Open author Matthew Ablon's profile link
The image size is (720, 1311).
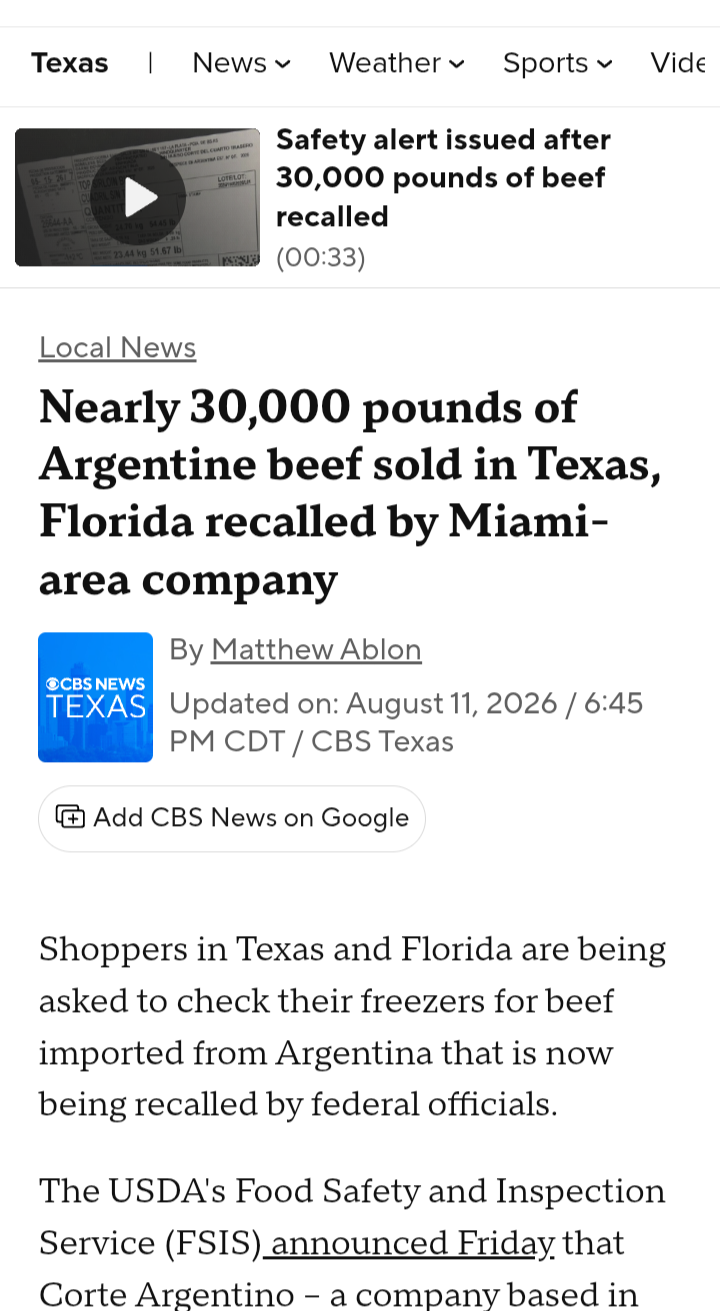[316, 650]
